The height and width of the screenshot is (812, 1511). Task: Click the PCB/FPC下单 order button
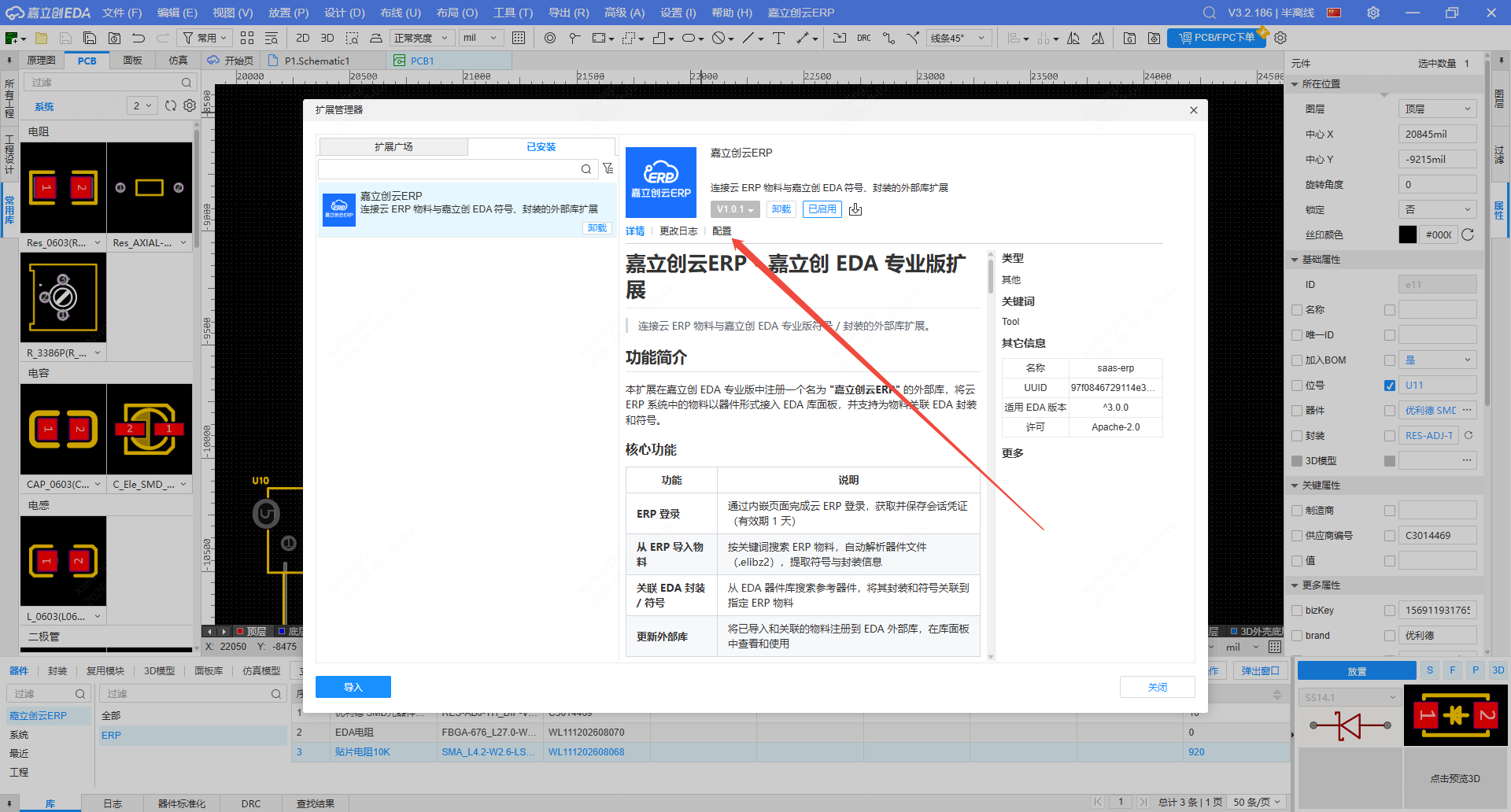pyautogui.click(x=1217, y=38)
